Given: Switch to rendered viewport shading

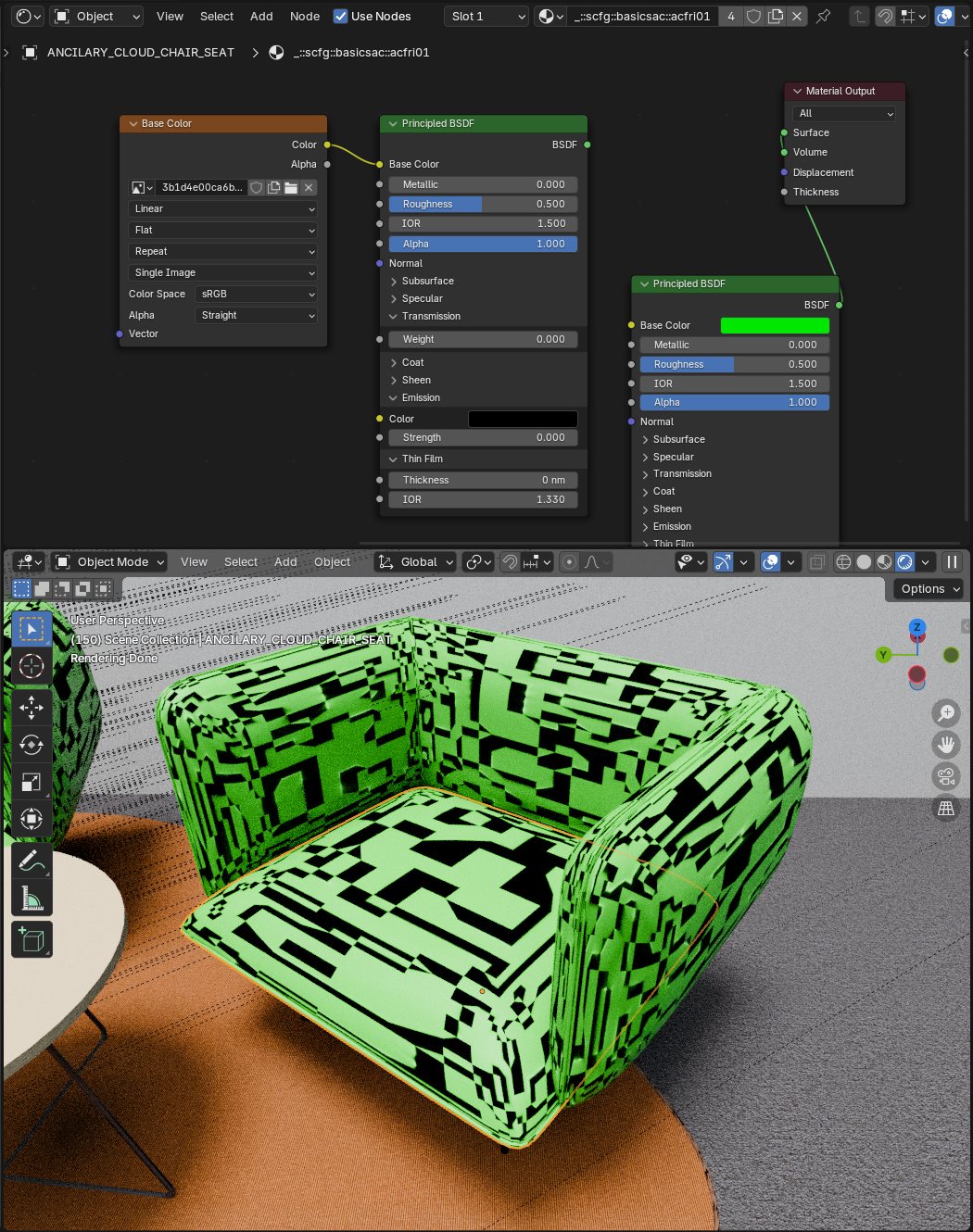Looking at the screenshot, I should pos(904,562).
